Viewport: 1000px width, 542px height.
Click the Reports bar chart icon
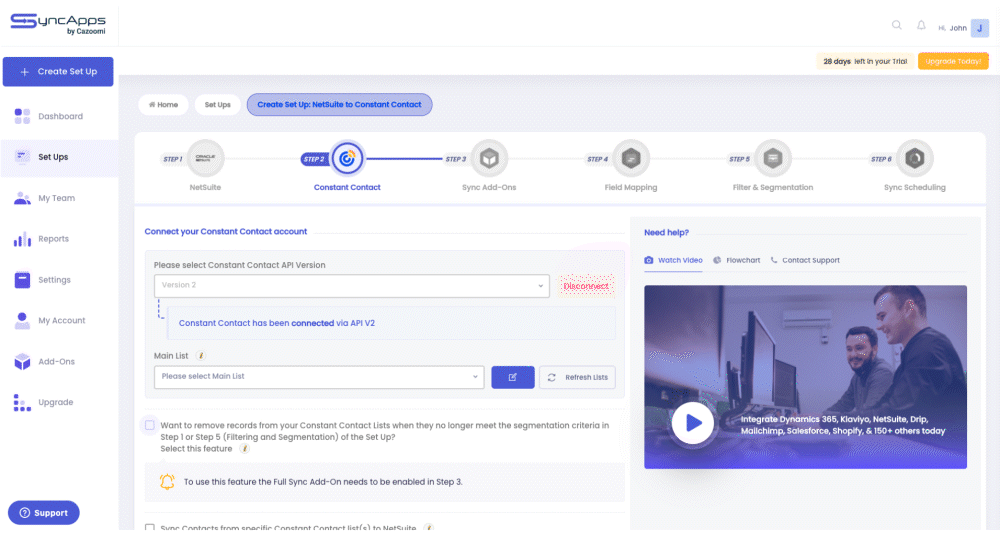pos(22,239)
